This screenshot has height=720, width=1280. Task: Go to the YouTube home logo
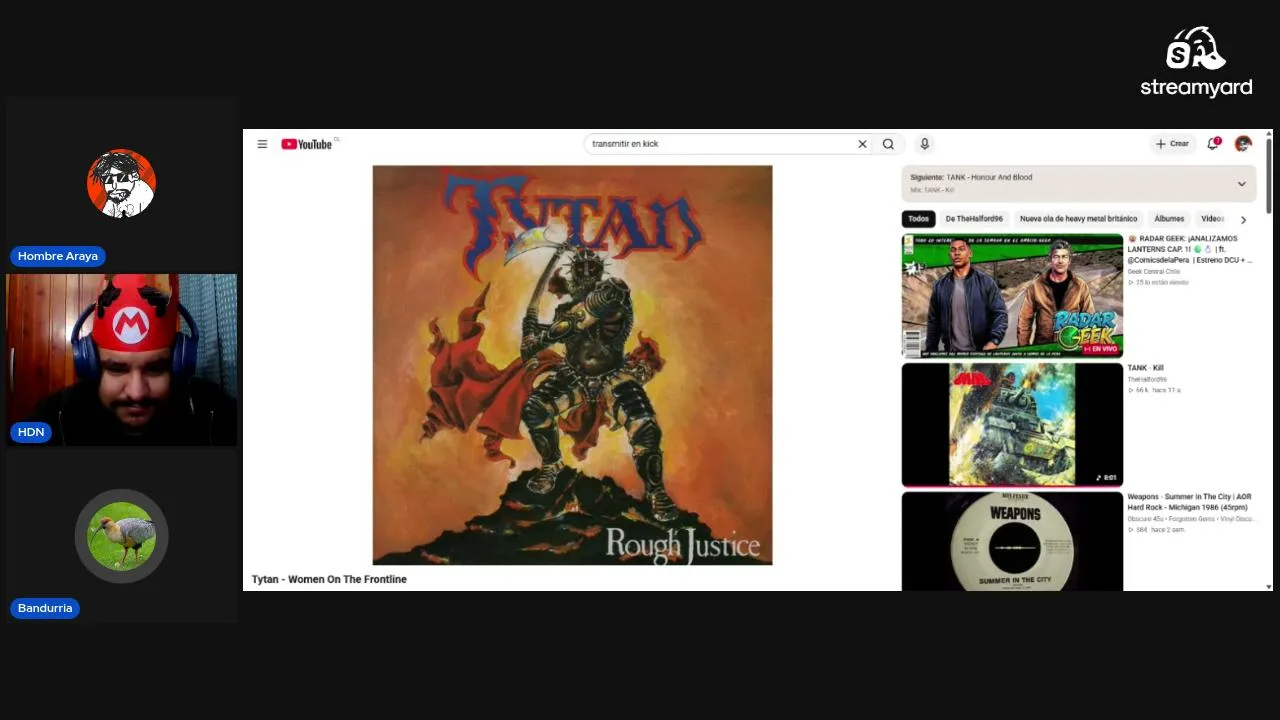(307, 144)
